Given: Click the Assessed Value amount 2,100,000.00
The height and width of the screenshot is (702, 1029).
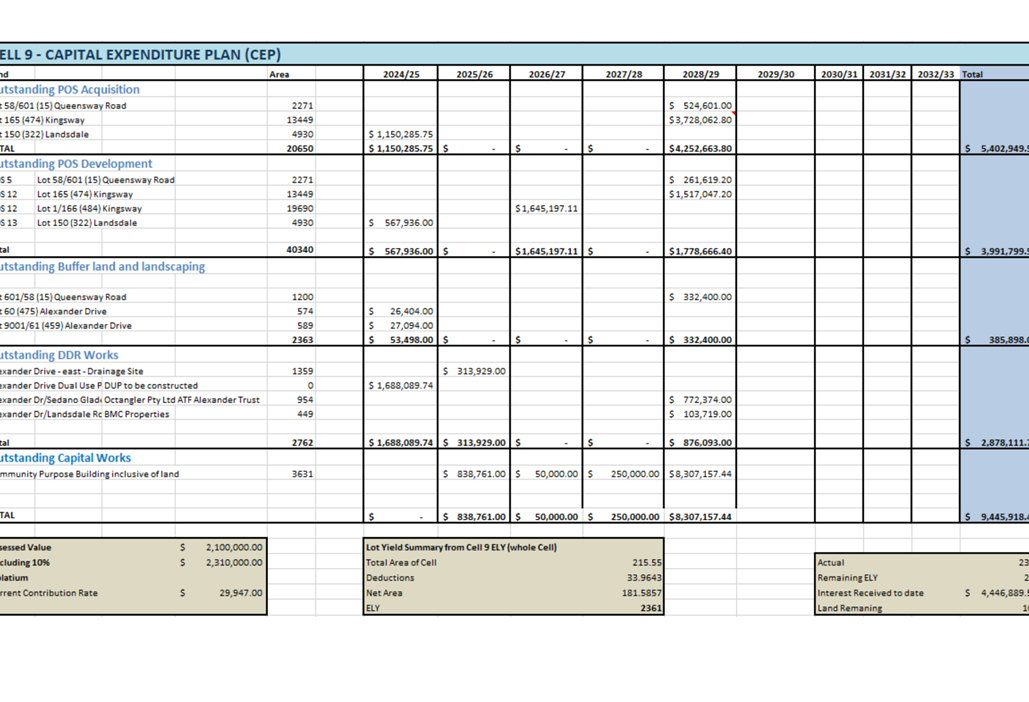Looking at the screenshot, I should click(x=234, y=548).
